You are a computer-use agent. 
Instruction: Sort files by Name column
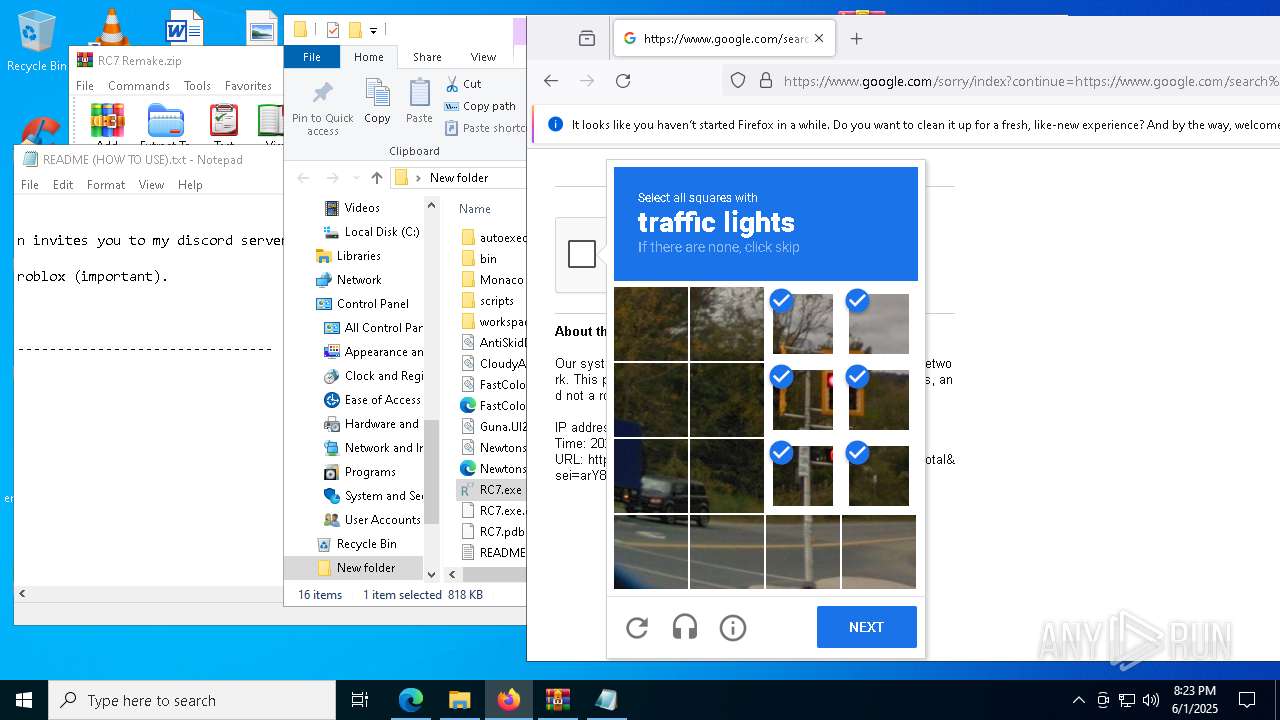coord(475,209)
